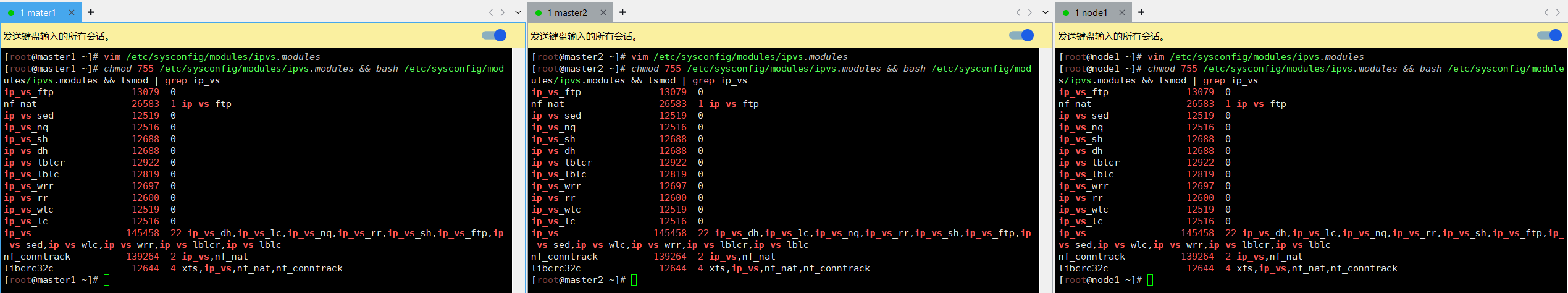Go to previous tab in node1 pane
This screenshot has height=293, width=1568.
pyautogui.click(x=1546, y=12)
